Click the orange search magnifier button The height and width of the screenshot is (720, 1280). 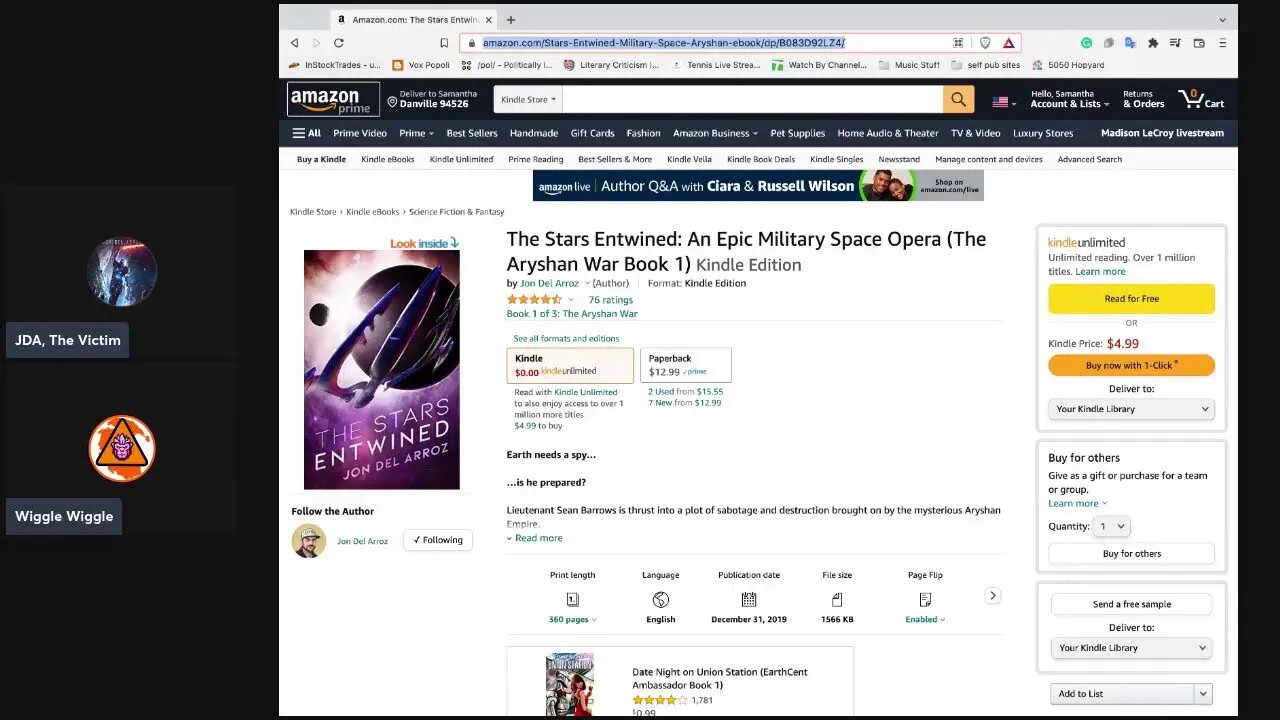tap(957, 99)
